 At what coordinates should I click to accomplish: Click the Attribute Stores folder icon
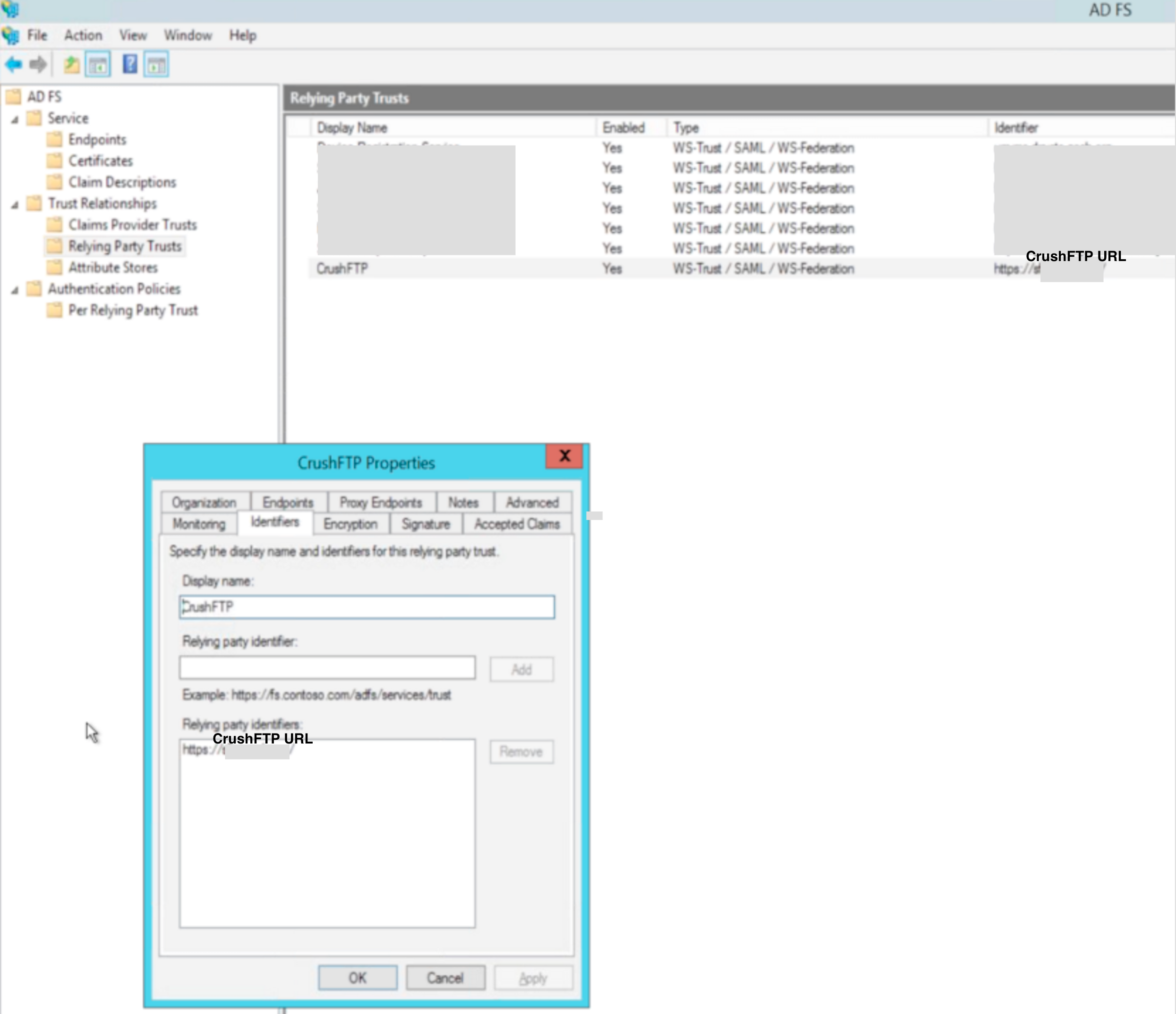(x=55, y=267)
